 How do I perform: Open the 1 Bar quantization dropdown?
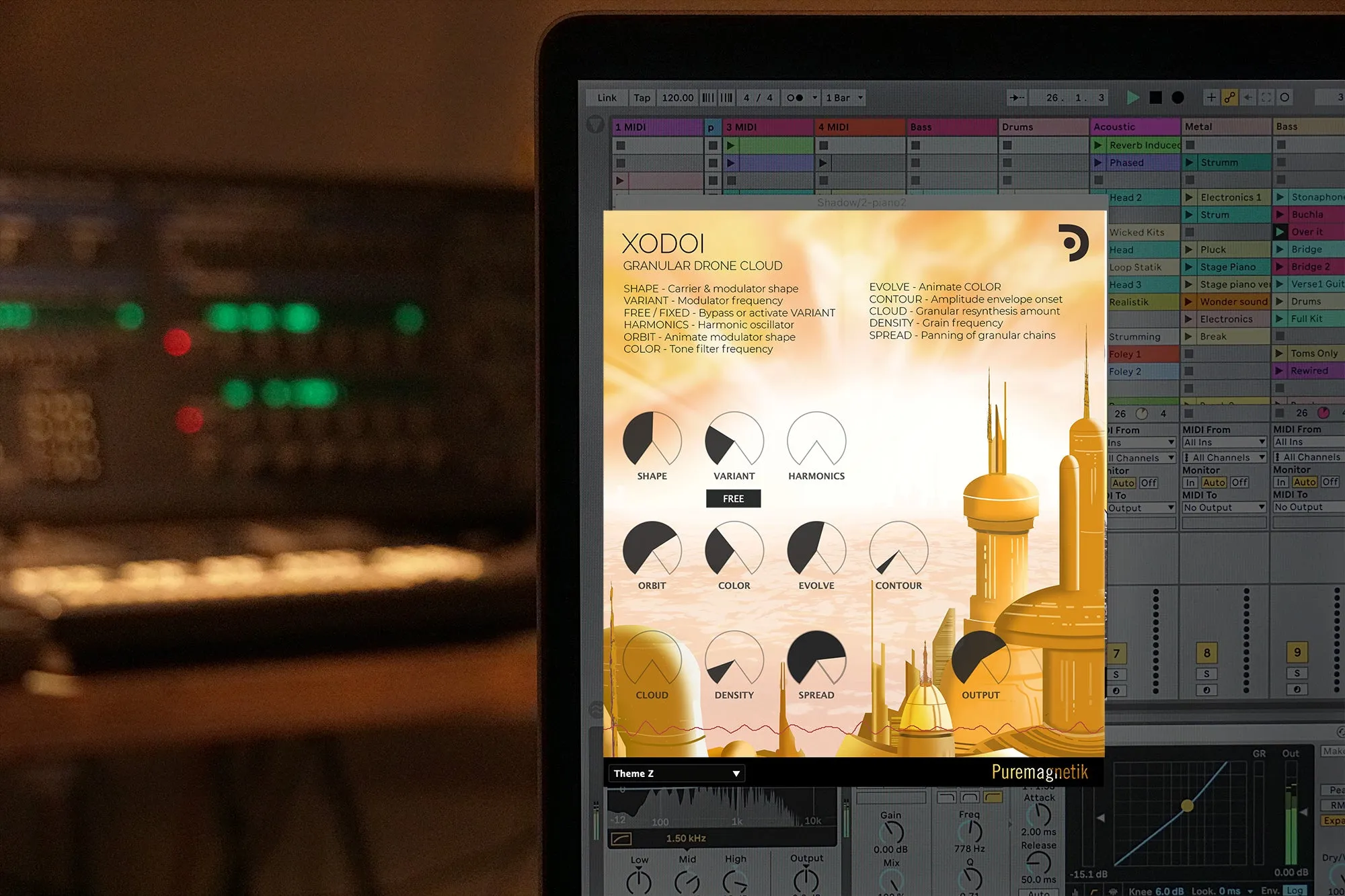point(845,98)
